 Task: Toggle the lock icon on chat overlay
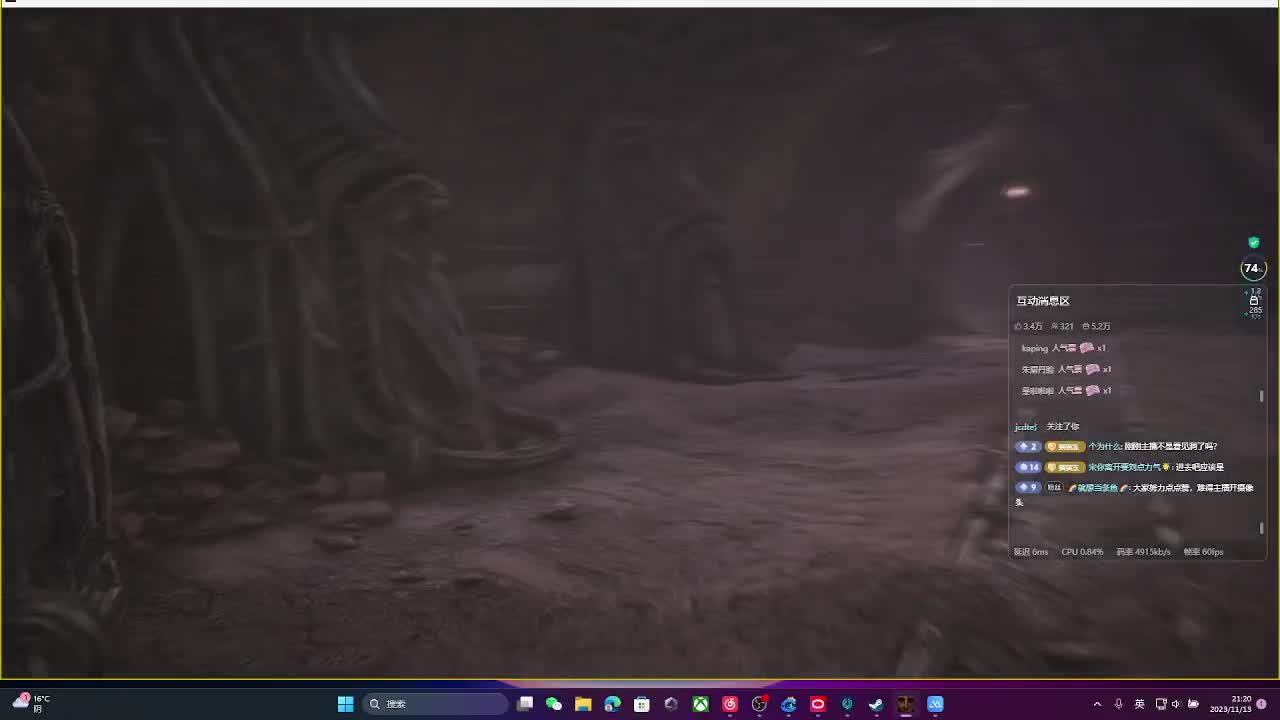(1254, 300)
